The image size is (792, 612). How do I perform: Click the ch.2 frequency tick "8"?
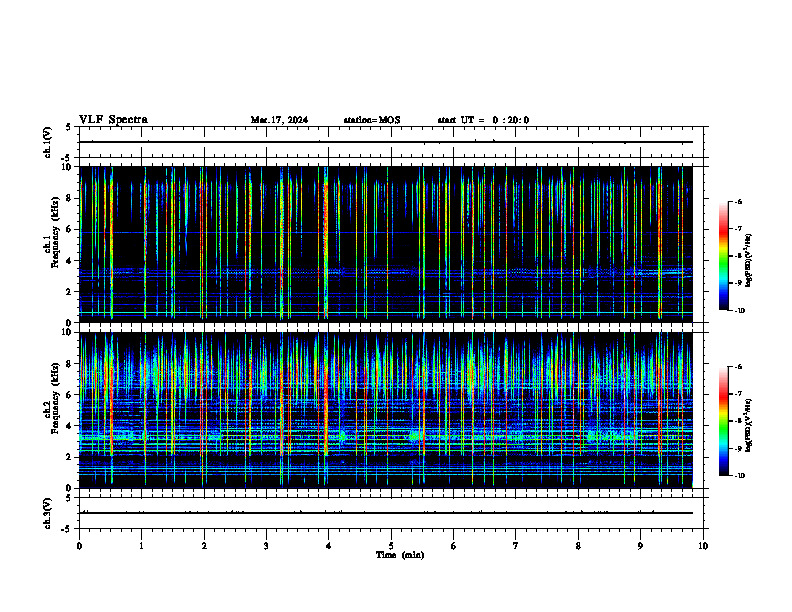70,364
